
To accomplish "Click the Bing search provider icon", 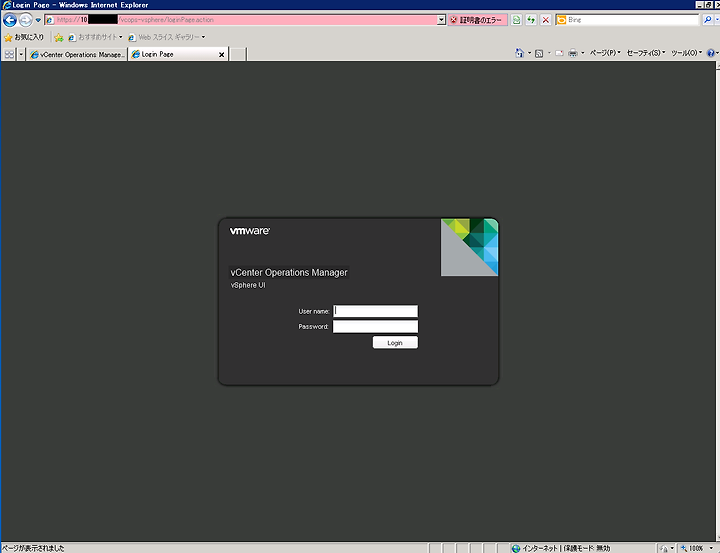I will coord(561,20).
